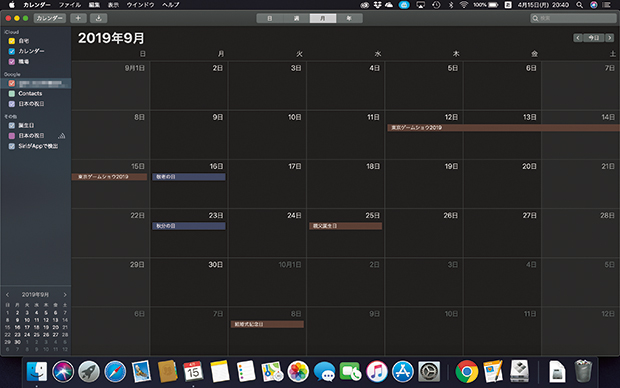Enable the Contacts calendar checkbox
Viewport: 620px width, 388px height.
click(11, 93)
